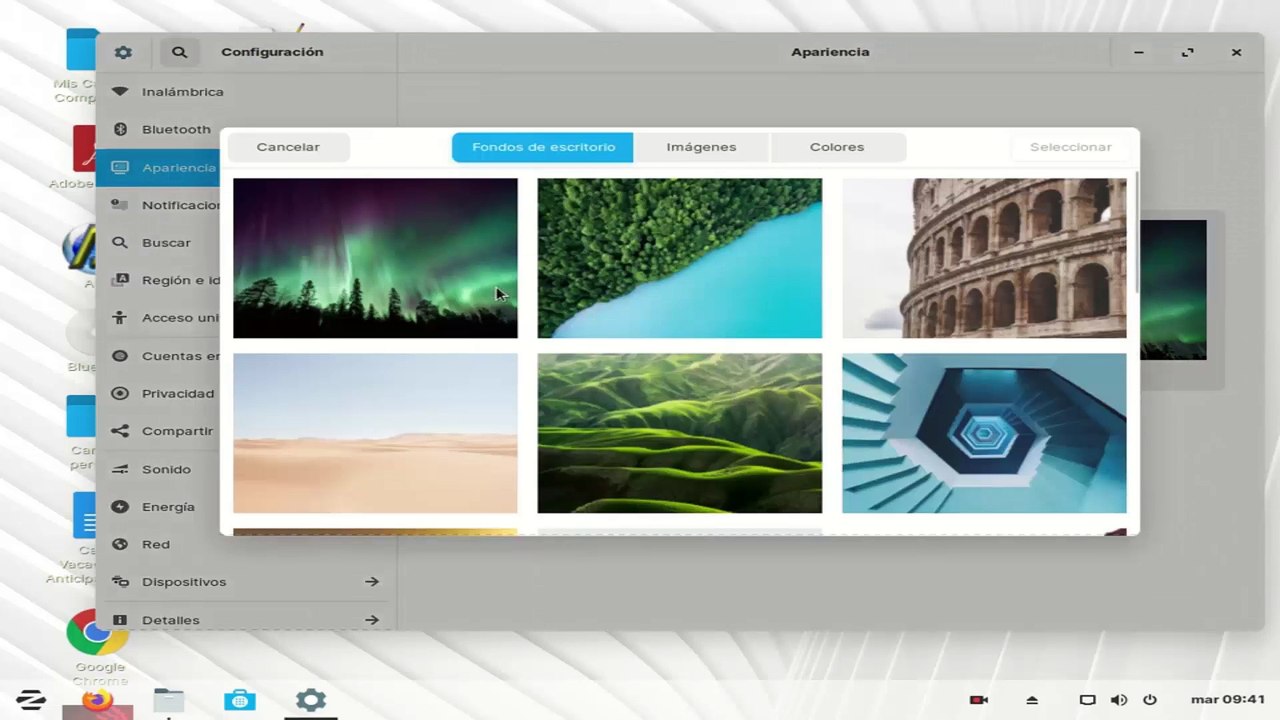Click the Red globe icon in the sidebar
This screenshot has width=1280, height=720.
pos(120,544)
